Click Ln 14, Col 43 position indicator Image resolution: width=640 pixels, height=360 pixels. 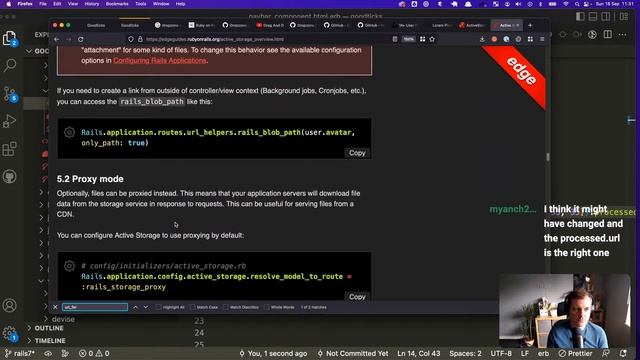coord(419,353)
